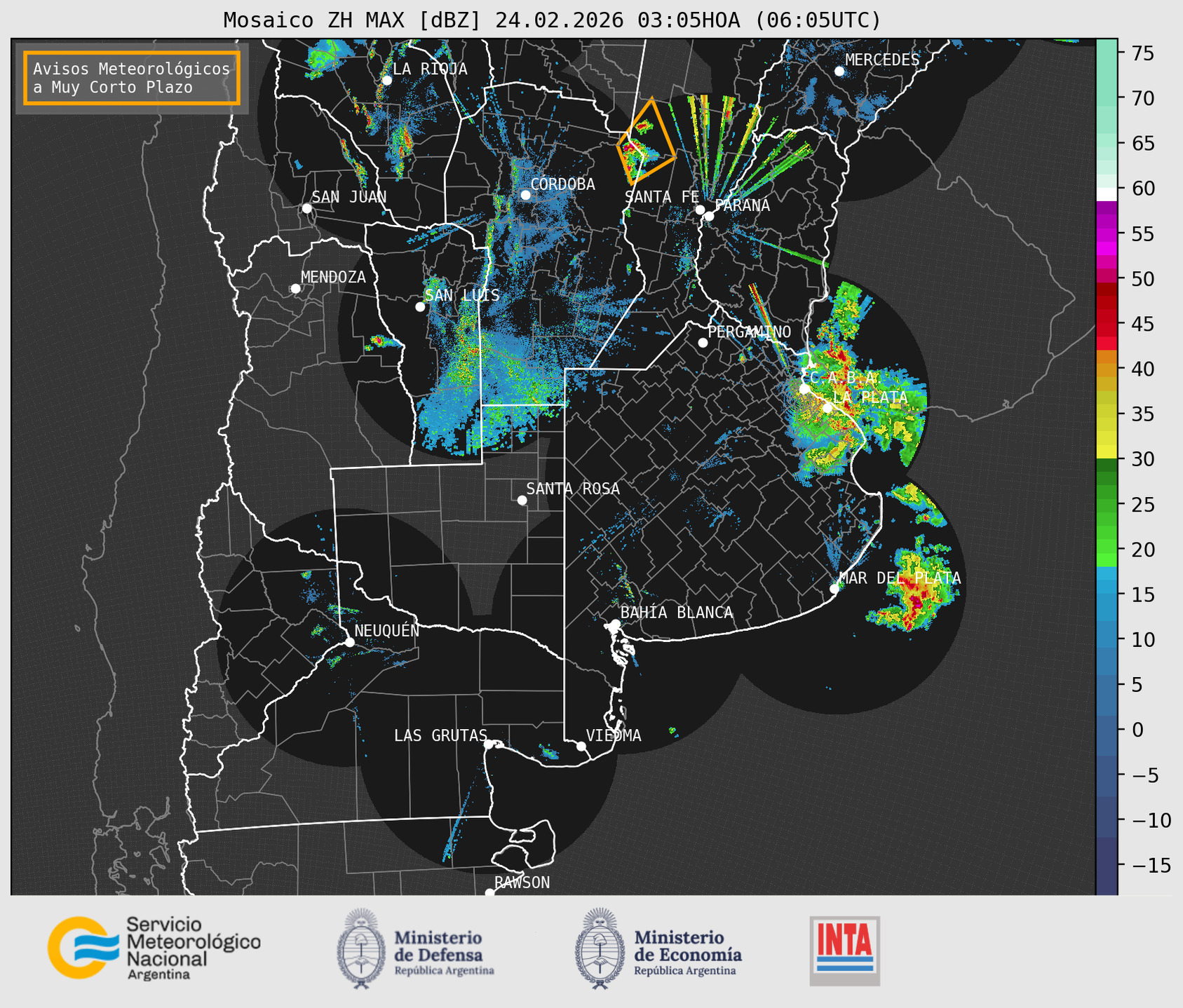Click the 60 dBZ white band on color scale
Screen dimensions: 1183x1008
tap(1107, 194)
